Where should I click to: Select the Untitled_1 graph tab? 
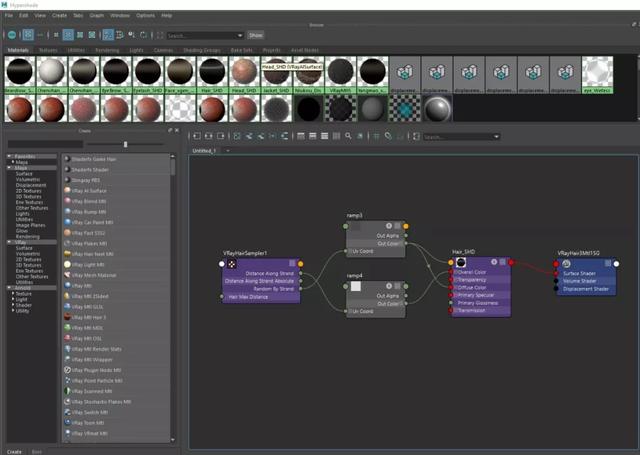(x=204, y=151)
